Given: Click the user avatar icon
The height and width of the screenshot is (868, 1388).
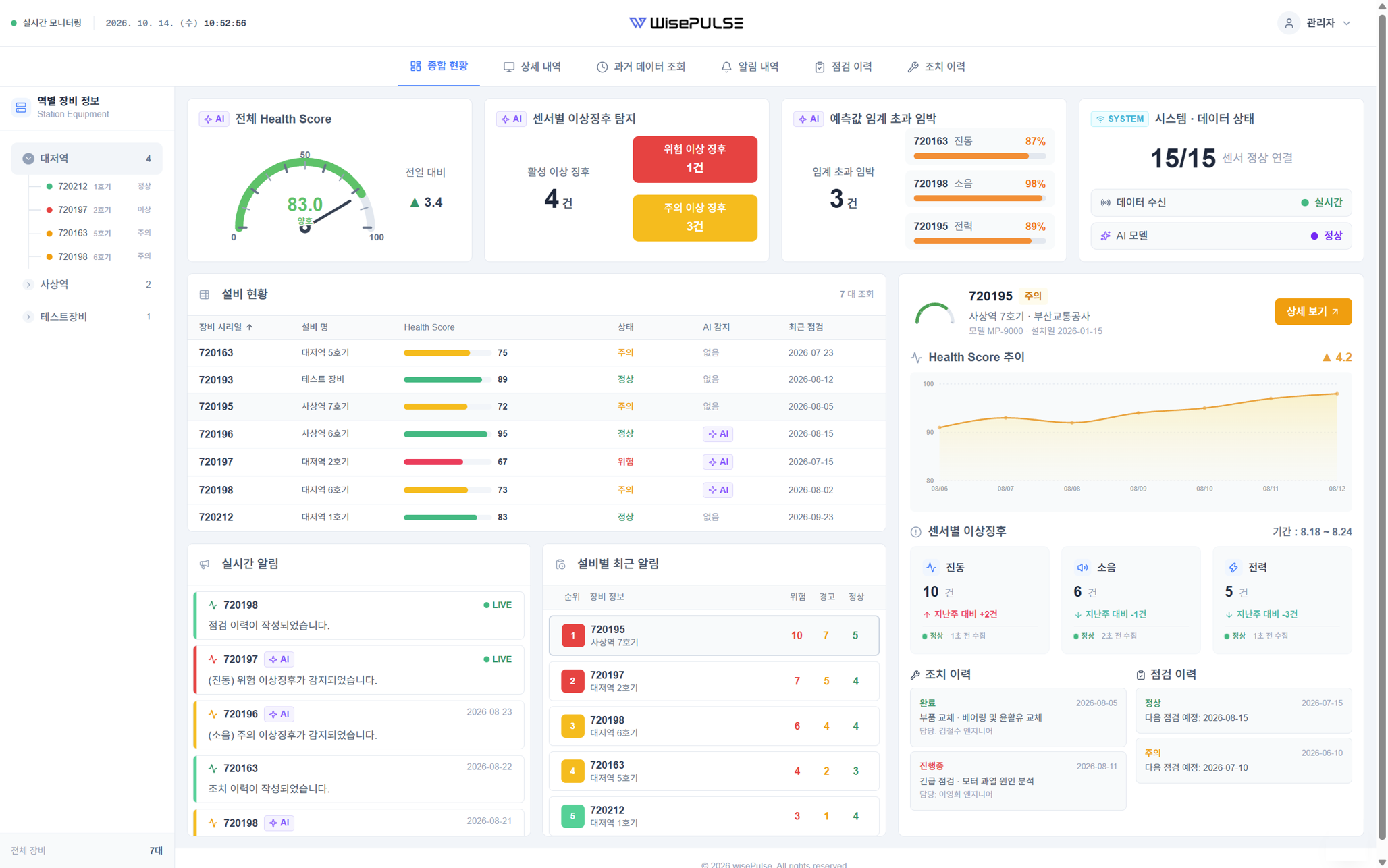Looking at the screenshot, I should click(1289, 23).
